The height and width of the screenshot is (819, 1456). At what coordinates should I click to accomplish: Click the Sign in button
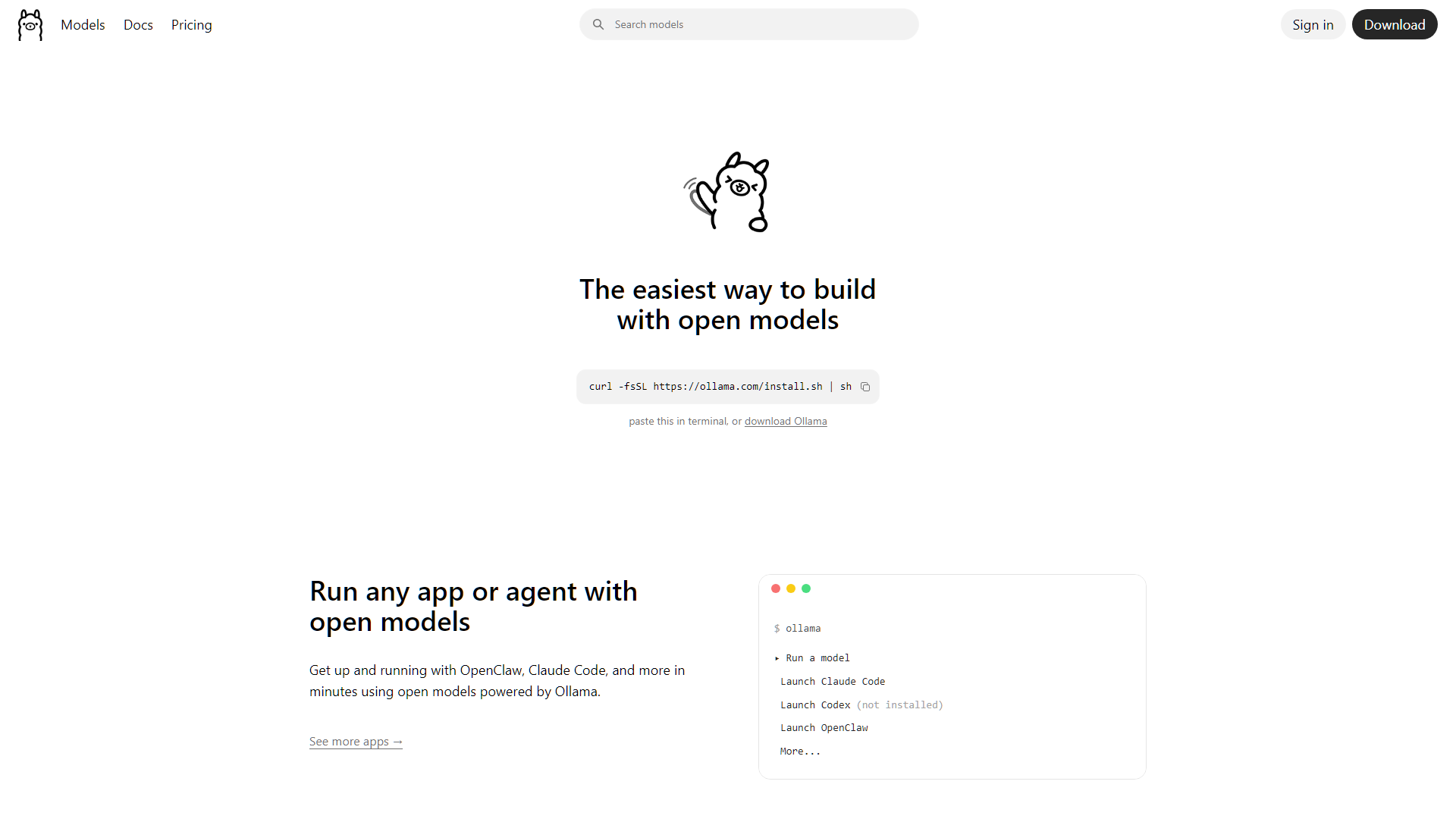coord(1313,24)
